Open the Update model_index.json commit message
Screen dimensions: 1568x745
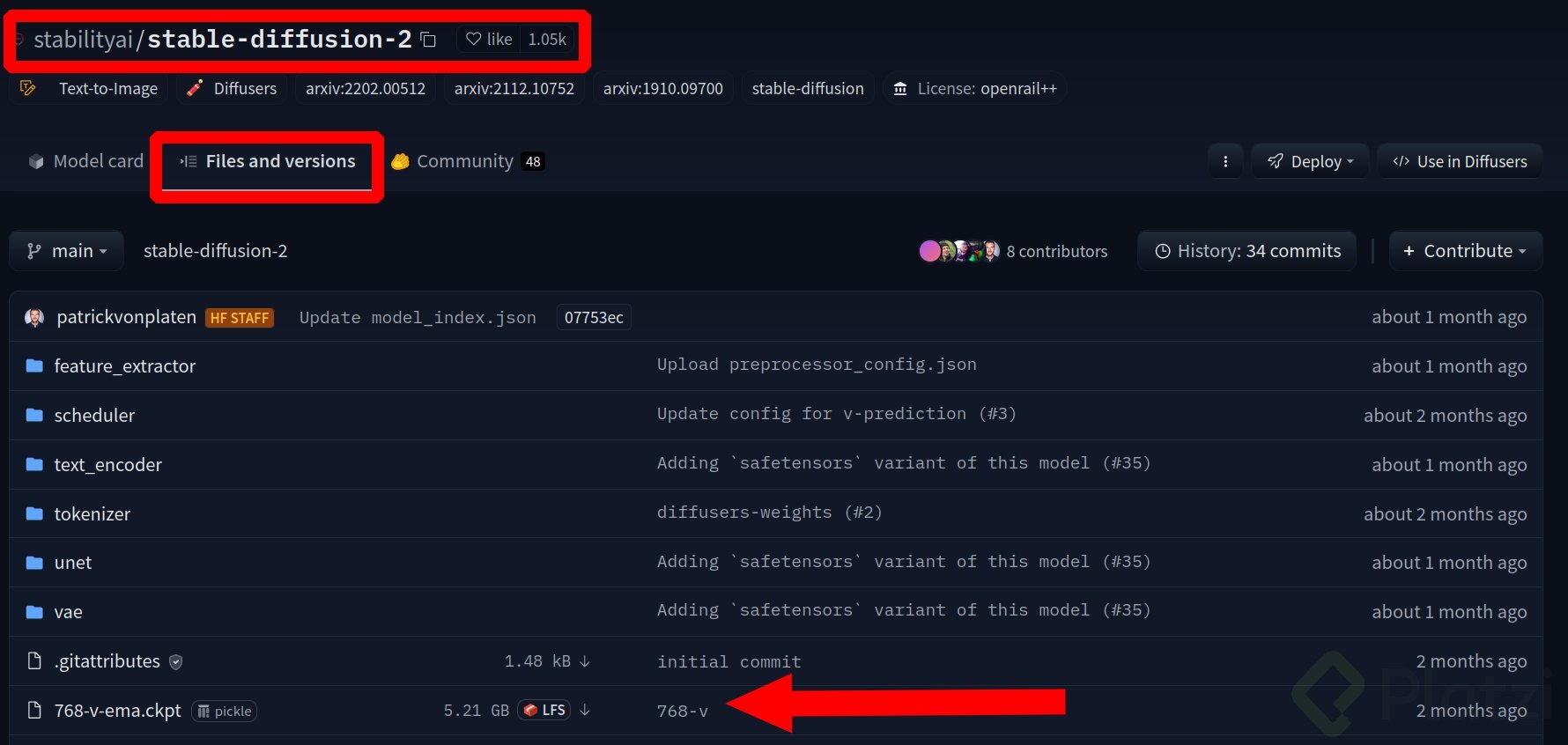point(418,318)
